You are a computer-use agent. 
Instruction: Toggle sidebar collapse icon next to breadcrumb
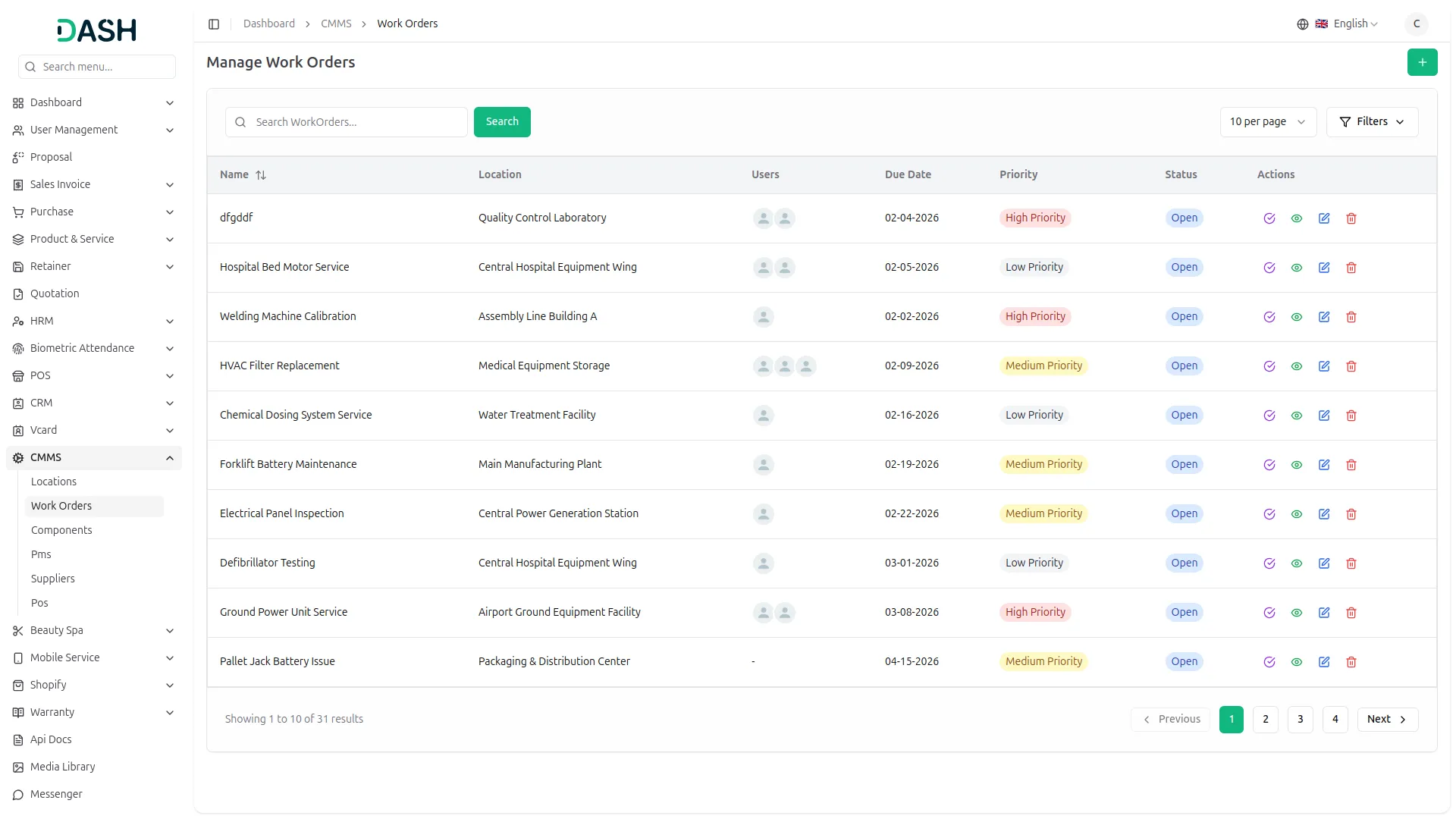point(214,24)
